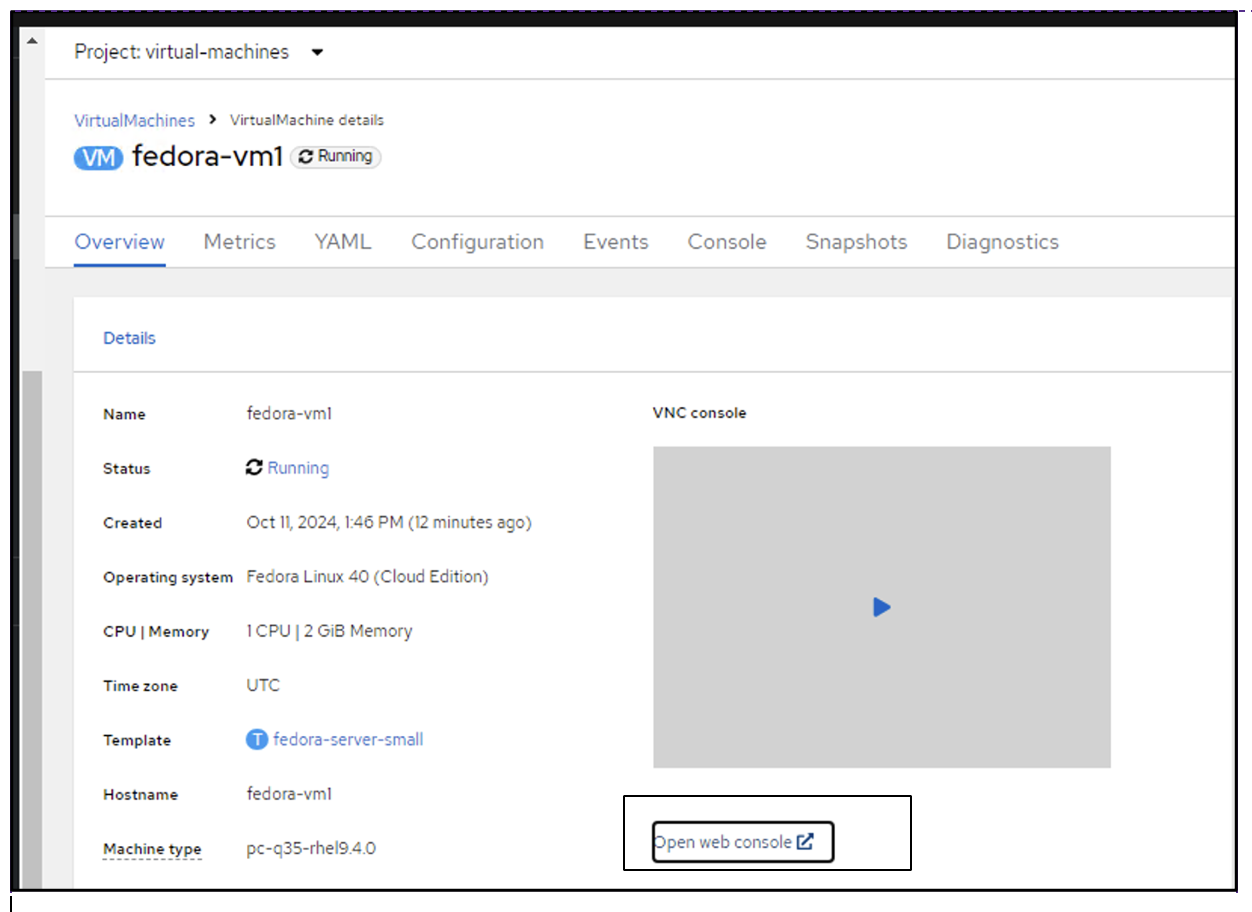Click the external-link icon on Open web console
This screenshot has width=1252, height=912.
pos(806,841)
